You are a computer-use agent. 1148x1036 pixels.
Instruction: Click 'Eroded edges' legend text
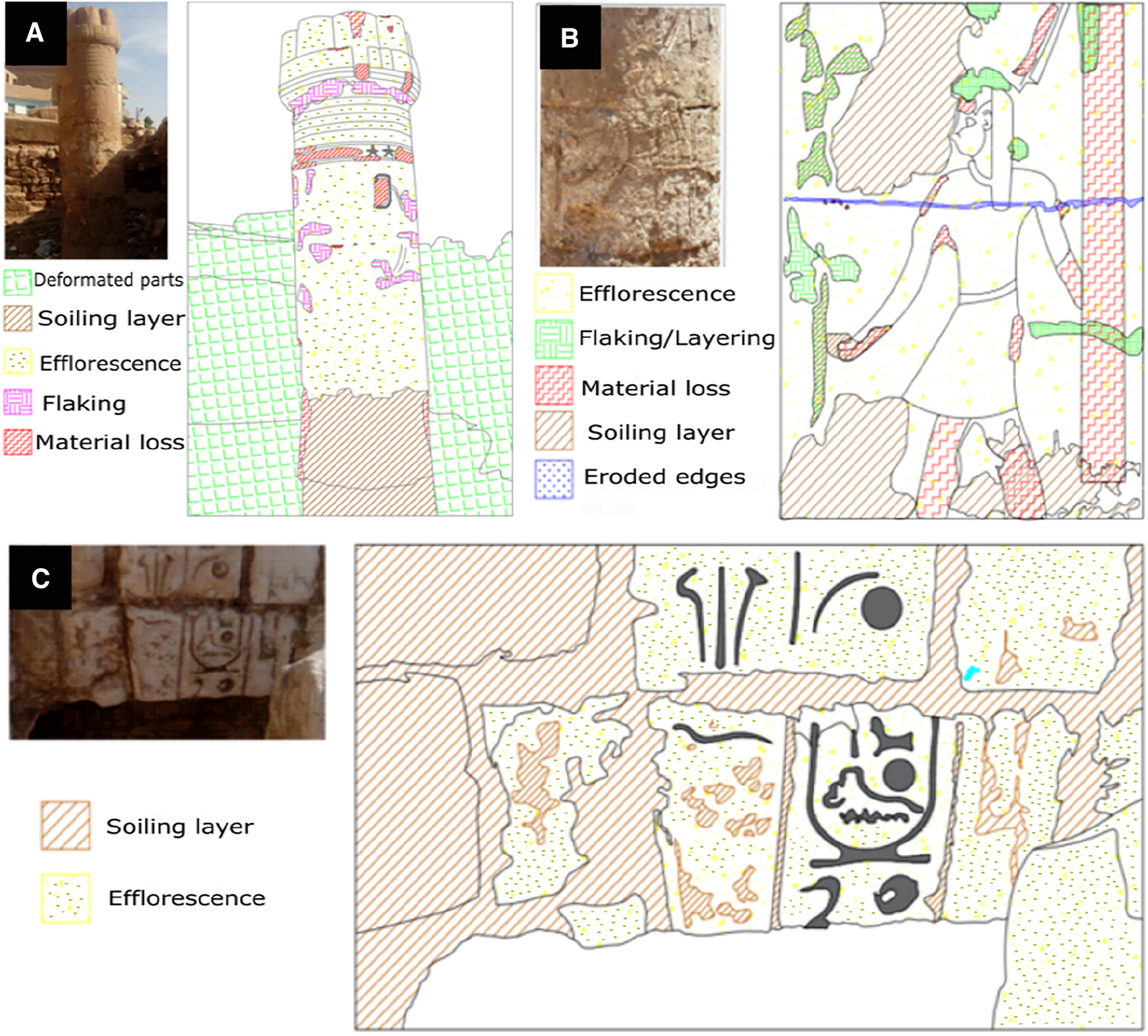pos(664,477)
